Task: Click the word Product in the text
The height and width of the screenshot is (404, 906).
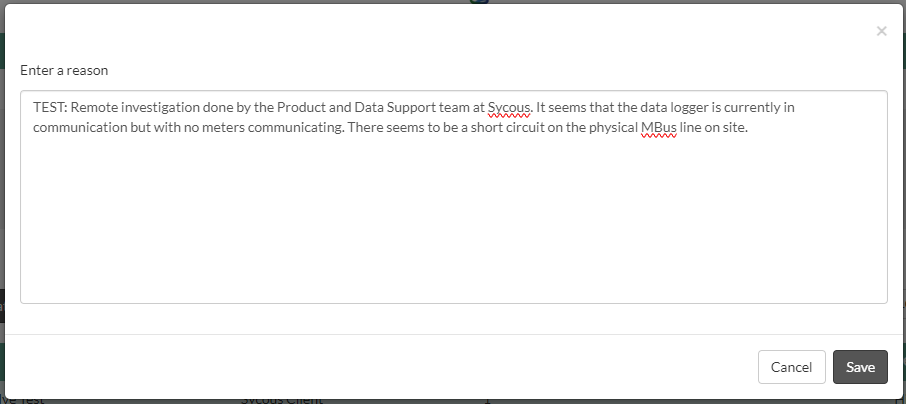Action: [299, 108]
